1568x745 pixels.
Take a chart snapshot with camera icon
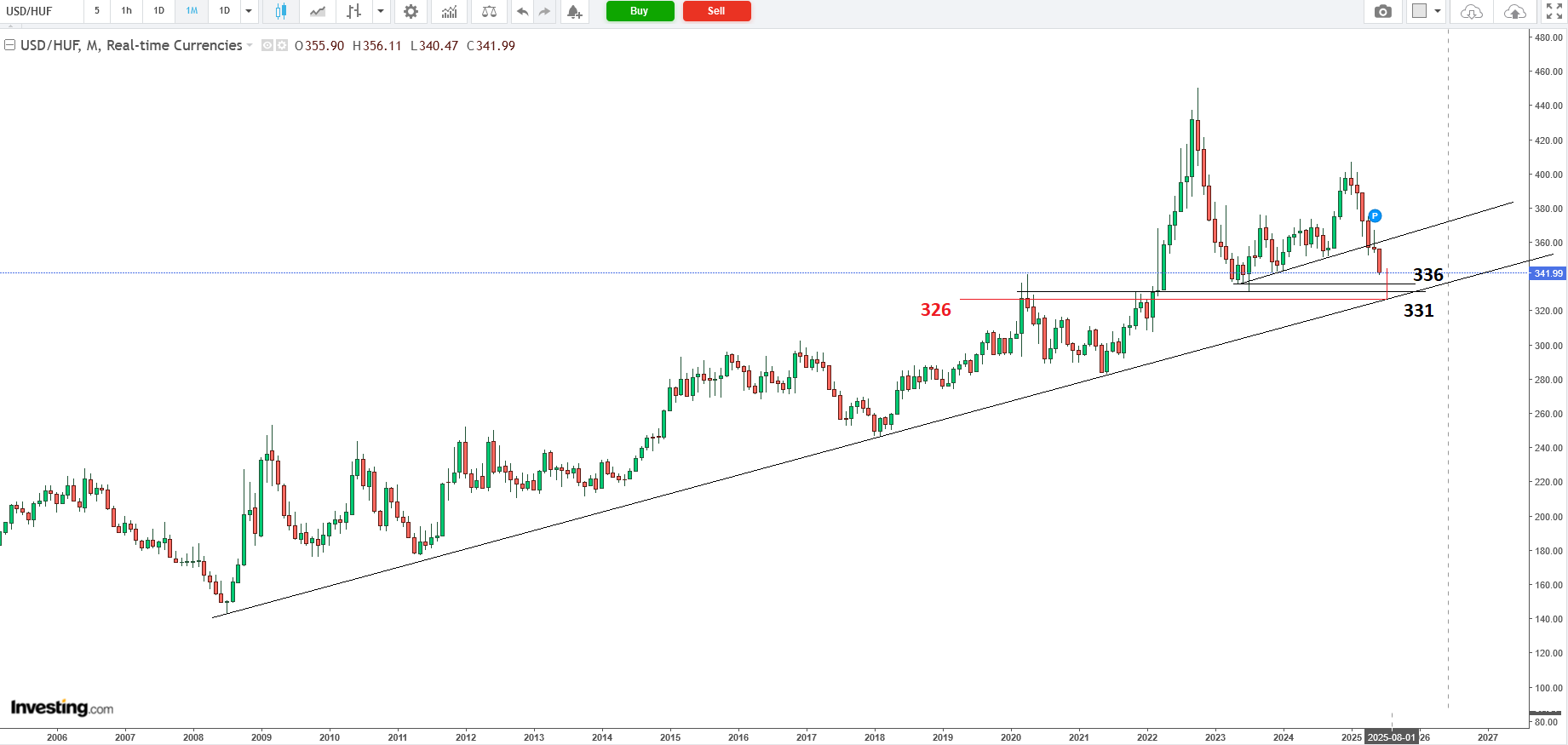(x=1383, y=11)
